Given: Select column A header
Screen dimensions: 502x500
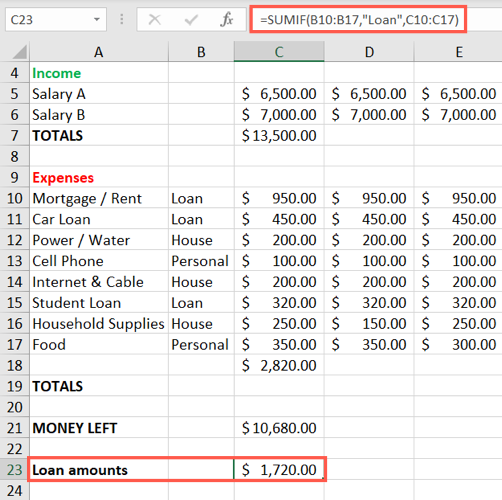Looking at the screenshot, I should click(x=99, y=52).
